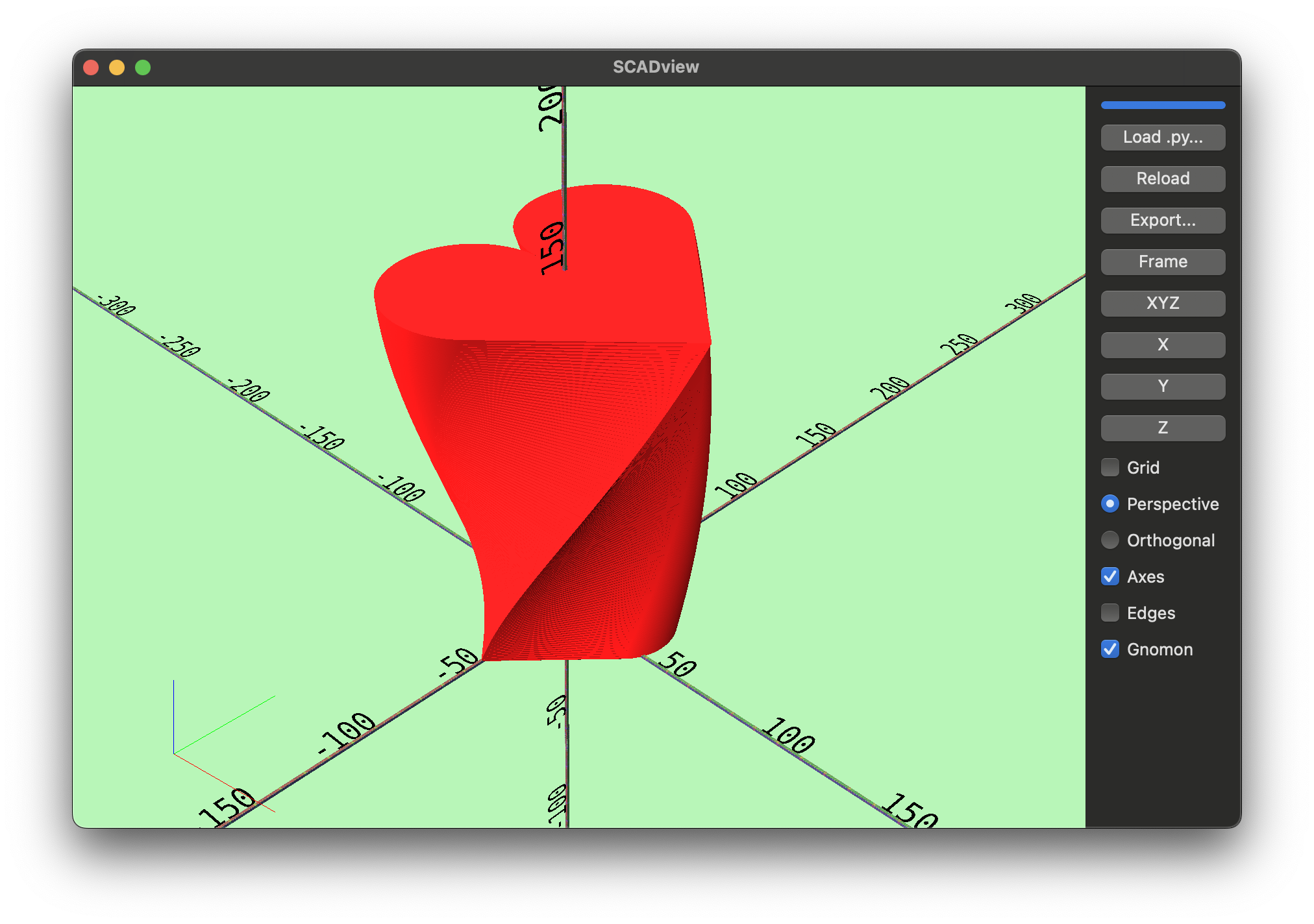The image size is (1314, 924).
Task: Click the Load .py... button
Action: [x=1162, y=138]
